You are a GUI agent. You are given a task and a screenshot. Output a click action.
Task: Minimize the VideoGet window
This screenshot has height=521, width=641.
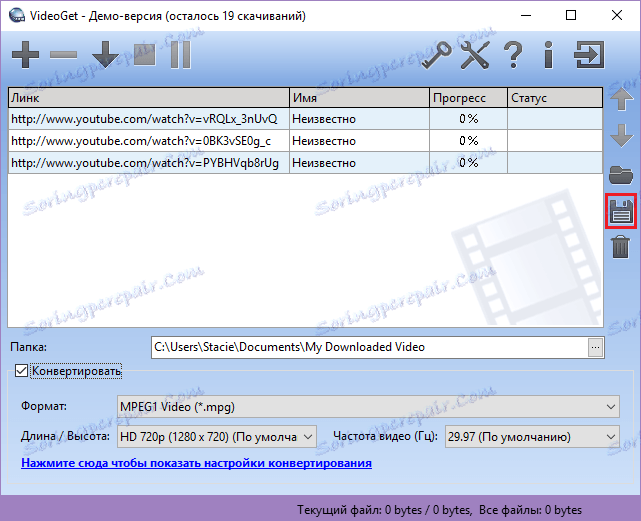[526, 16]
